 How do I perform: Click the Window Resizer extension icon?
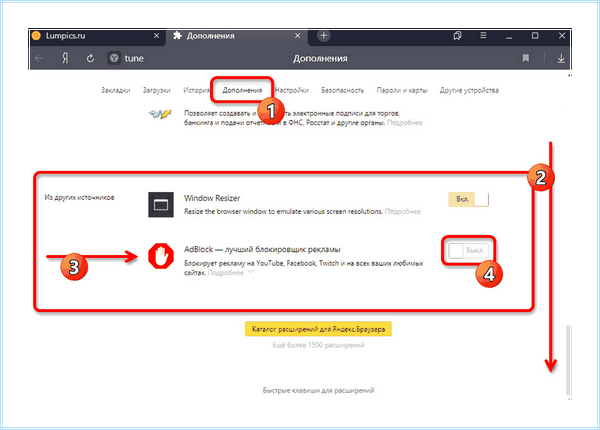coord(161,205)
